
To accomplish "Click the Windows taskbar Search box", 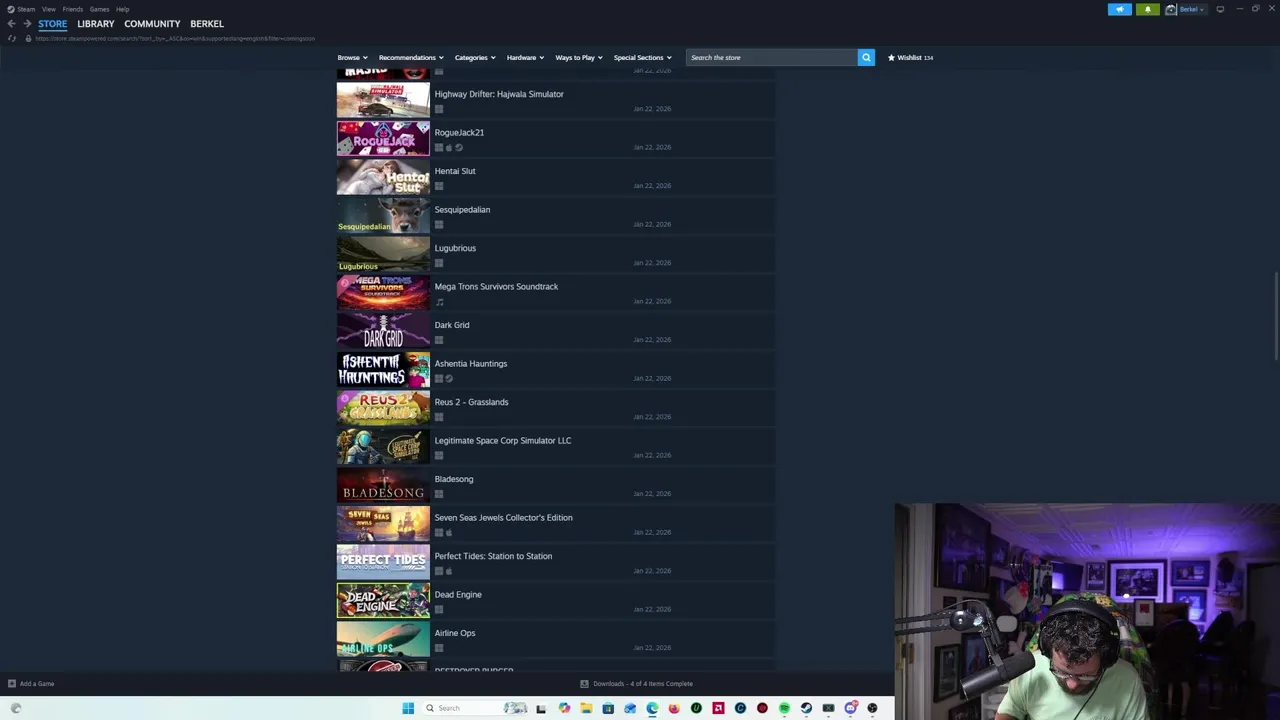I will click(x=477, y=708).
